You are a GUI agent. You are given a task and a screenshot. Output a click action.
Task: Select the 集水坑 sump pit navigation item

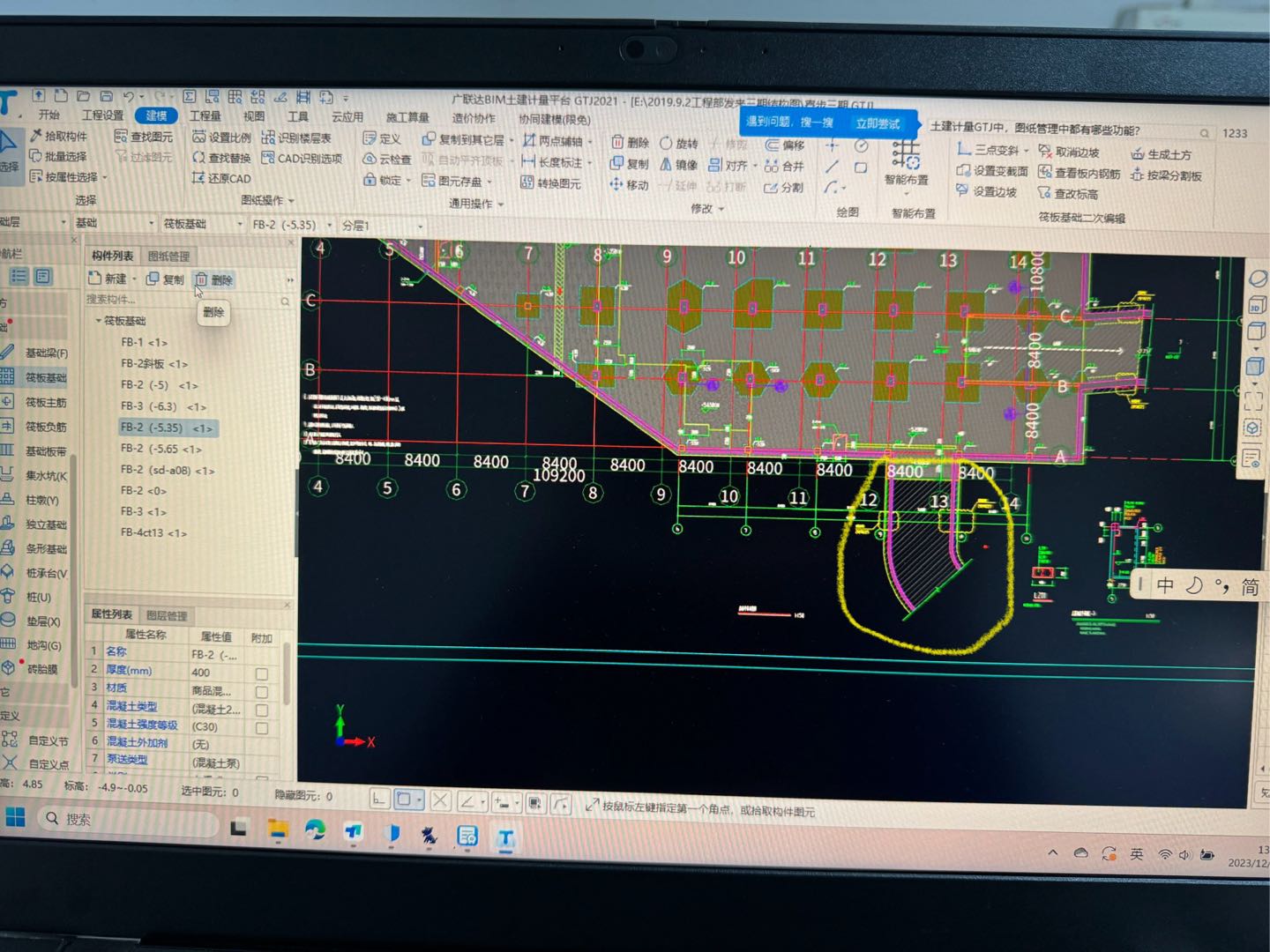pos(35,476)
